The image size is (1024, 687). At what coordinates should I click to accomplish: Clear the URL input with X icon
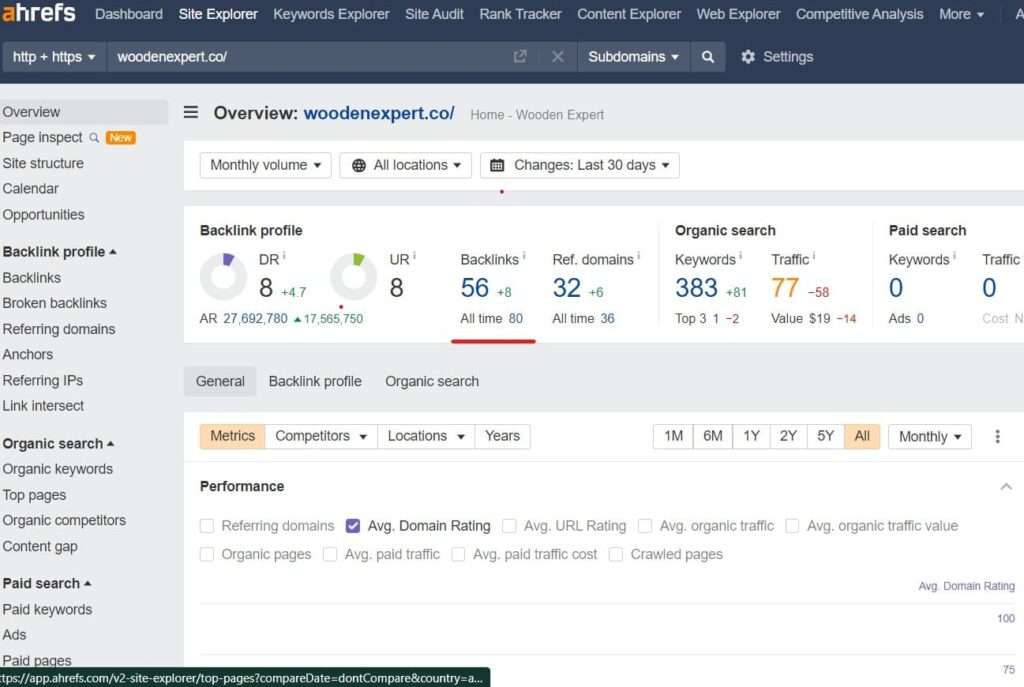click(558, 57)
